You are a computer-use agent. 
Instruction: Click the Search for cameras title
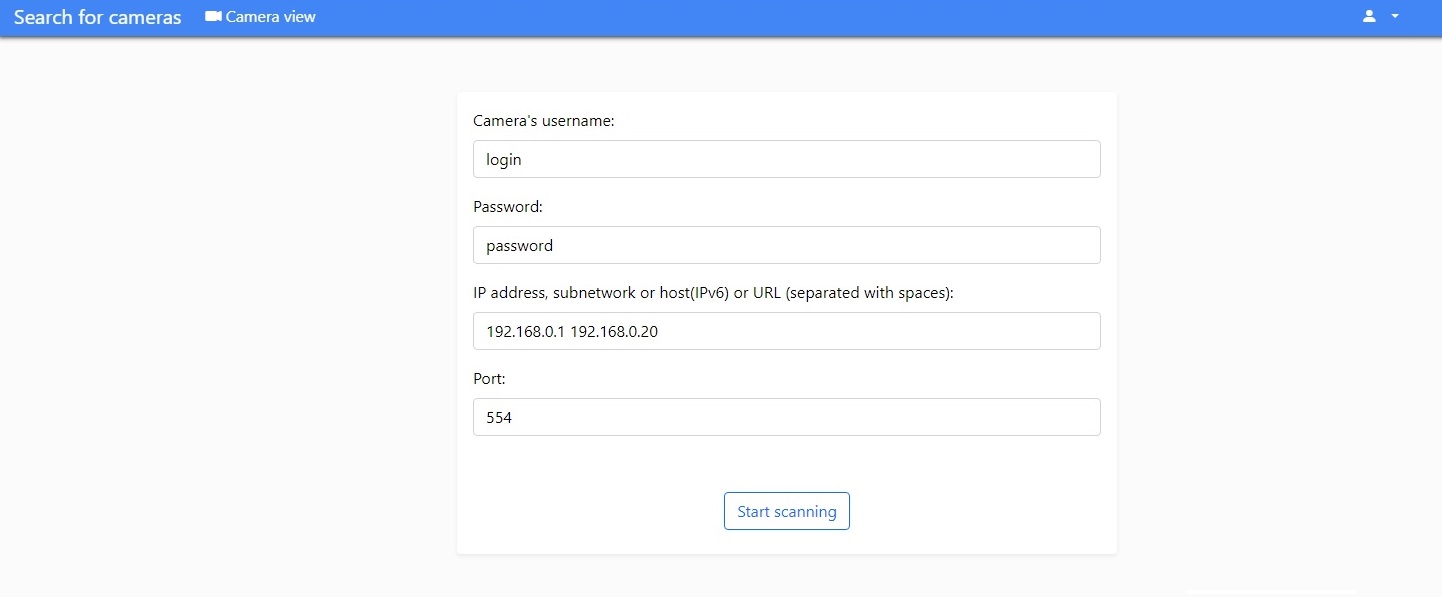(x=98, y=17)
